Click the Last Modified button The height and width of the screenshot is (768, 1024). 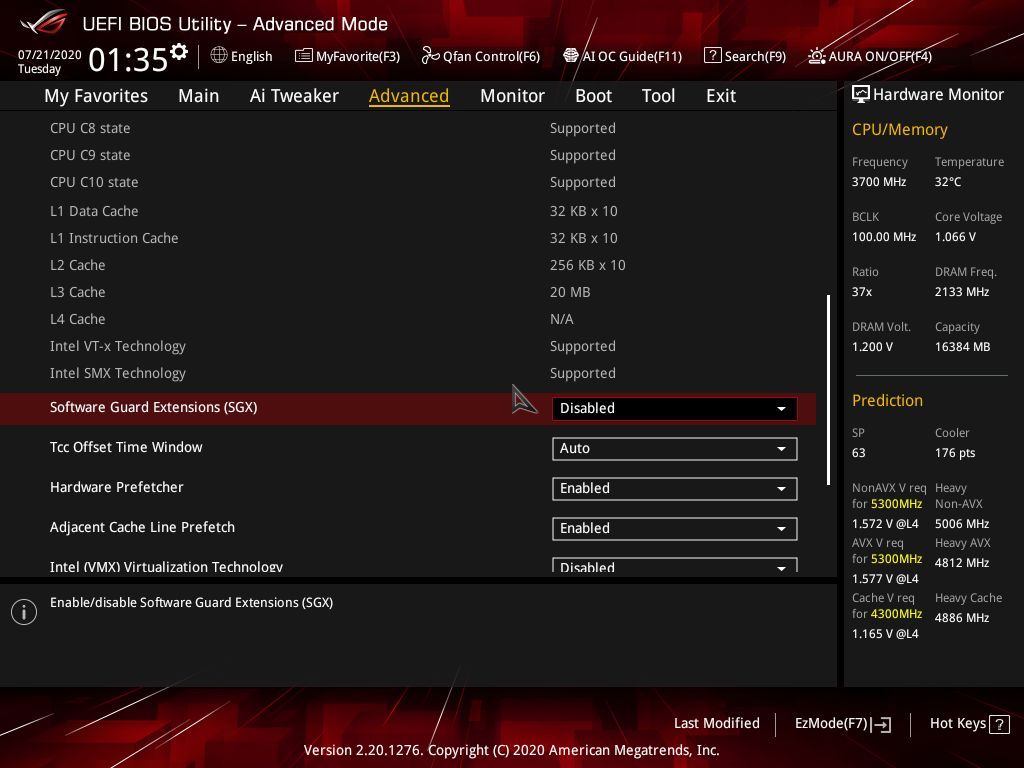click(x=716, y=724)
